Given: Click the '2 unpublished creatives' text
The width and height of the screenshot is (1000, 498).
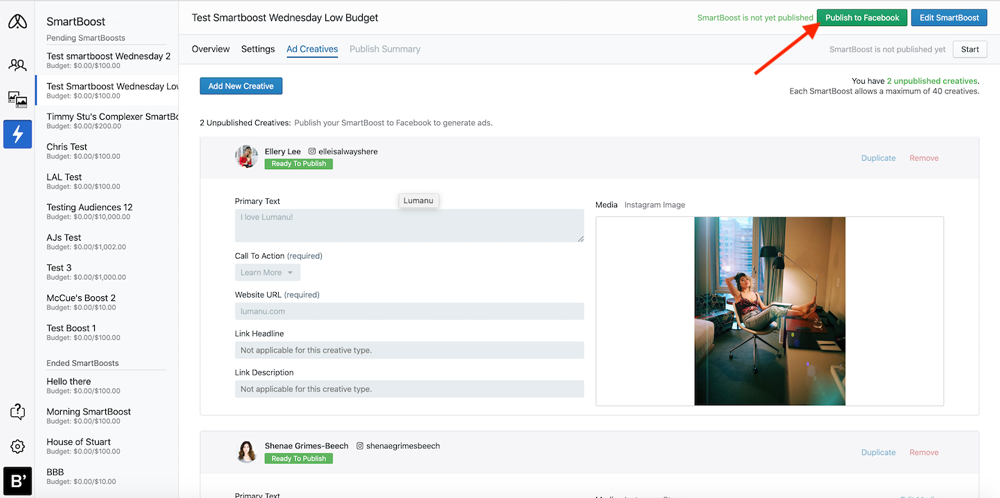Looking at the screenshot, I should click(x=933, y=81).
